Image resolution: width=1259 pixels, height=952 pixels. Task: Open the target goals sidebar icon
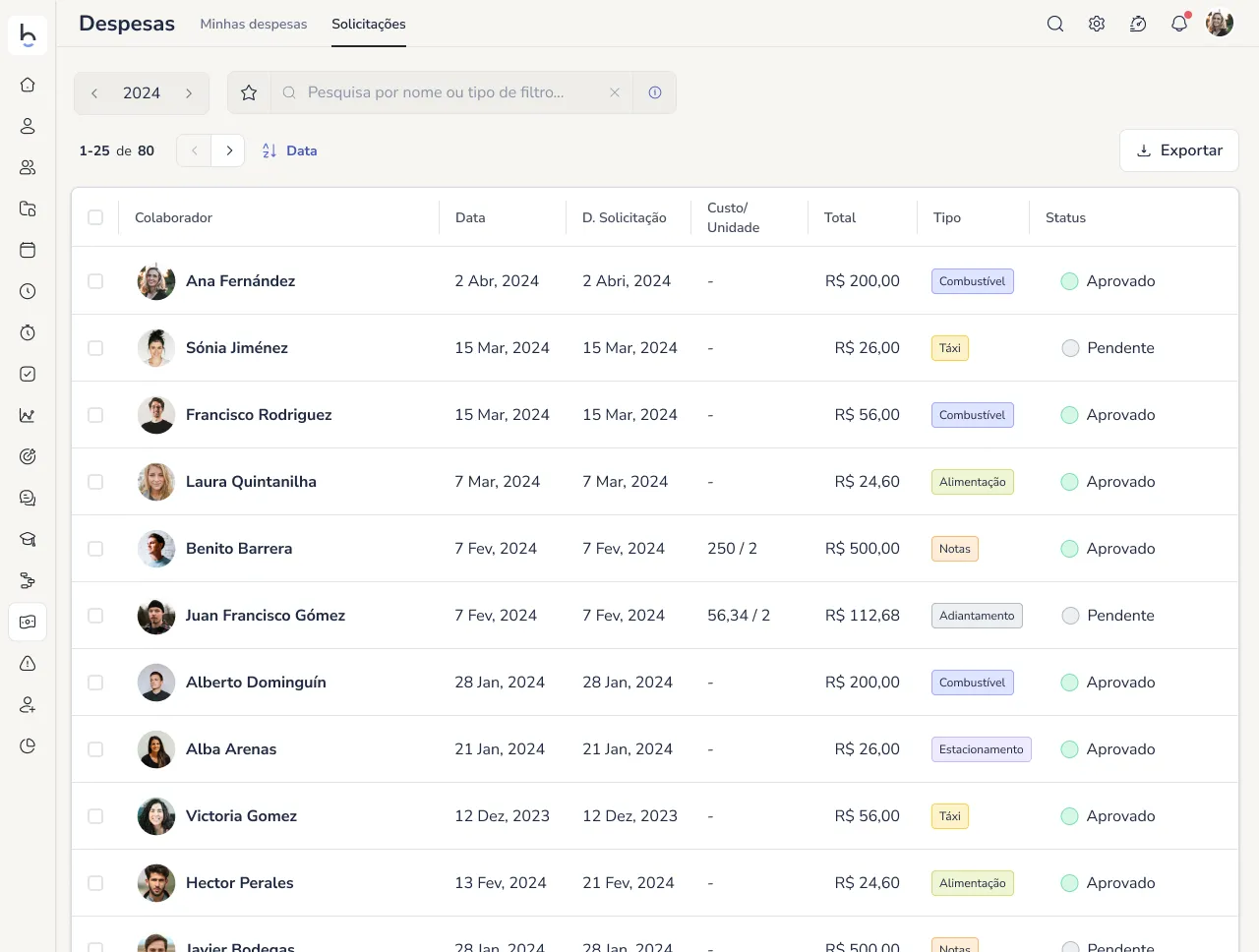tap(28, 456)
